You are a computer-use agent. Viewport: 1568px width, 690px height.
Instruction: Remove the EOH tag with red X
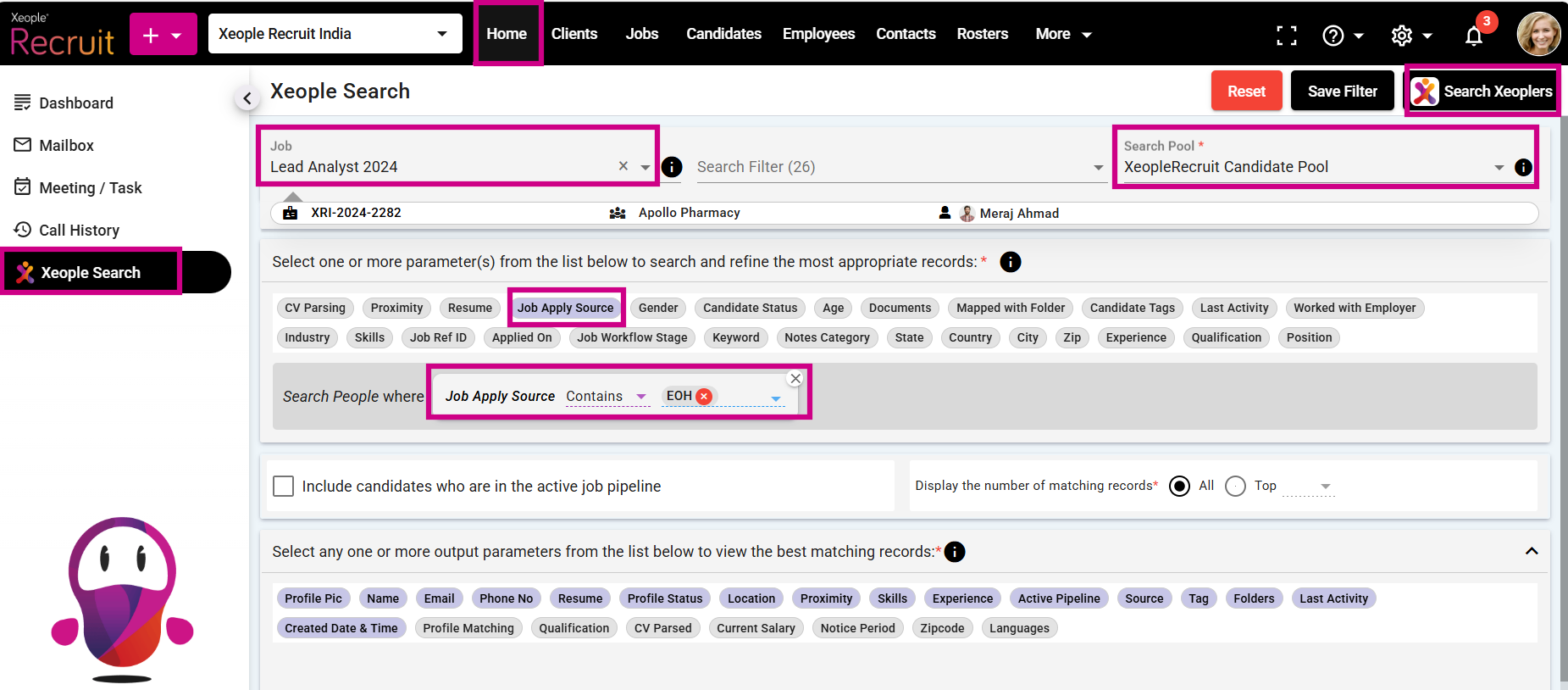(704, 396)
